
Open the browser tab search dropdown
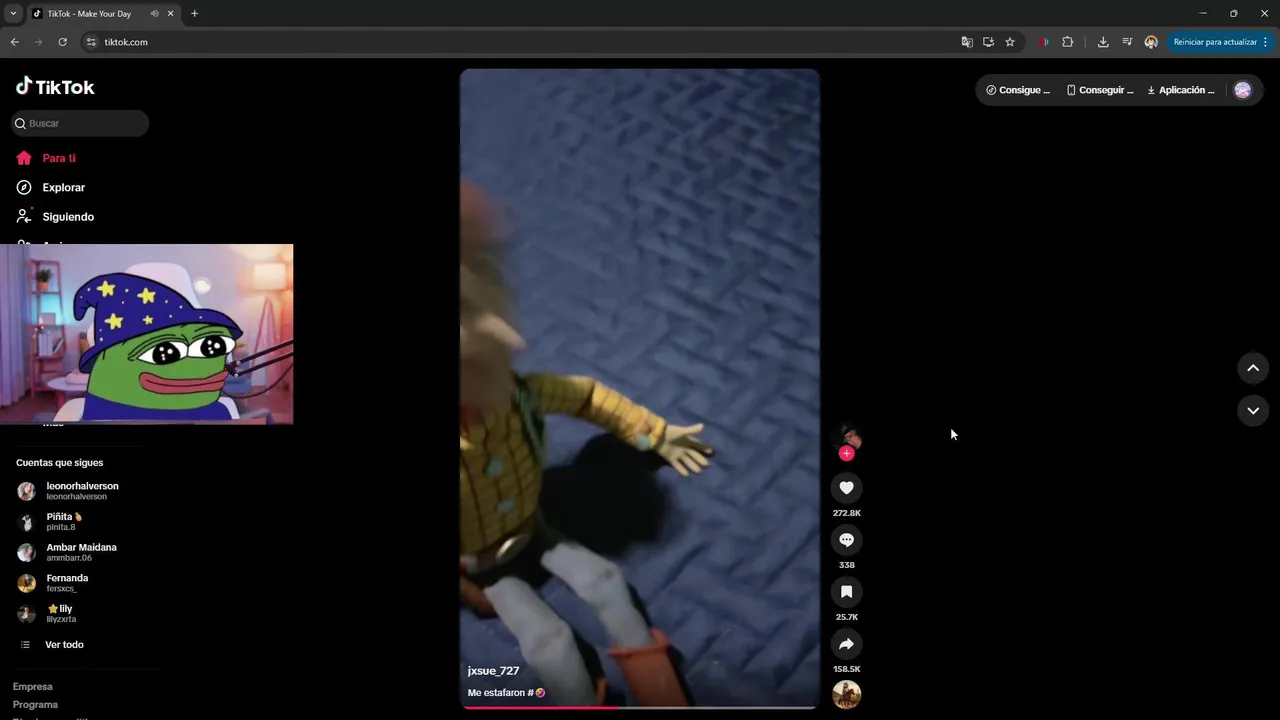pyautogui.click(x=13, y=14)
